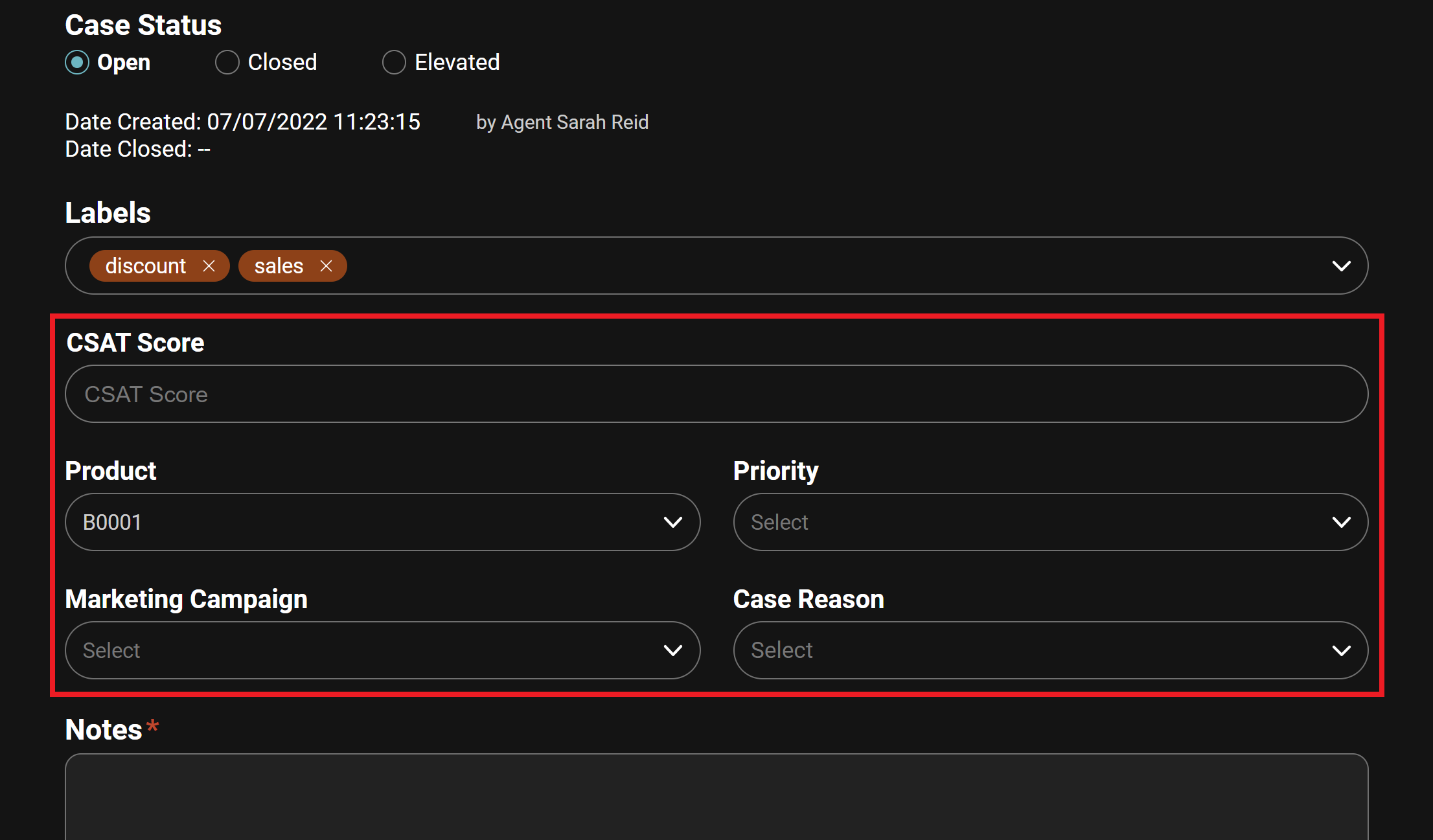Click the Priority dropdown chevron arrow
Screen dimensions: 1433x840
1340,522
